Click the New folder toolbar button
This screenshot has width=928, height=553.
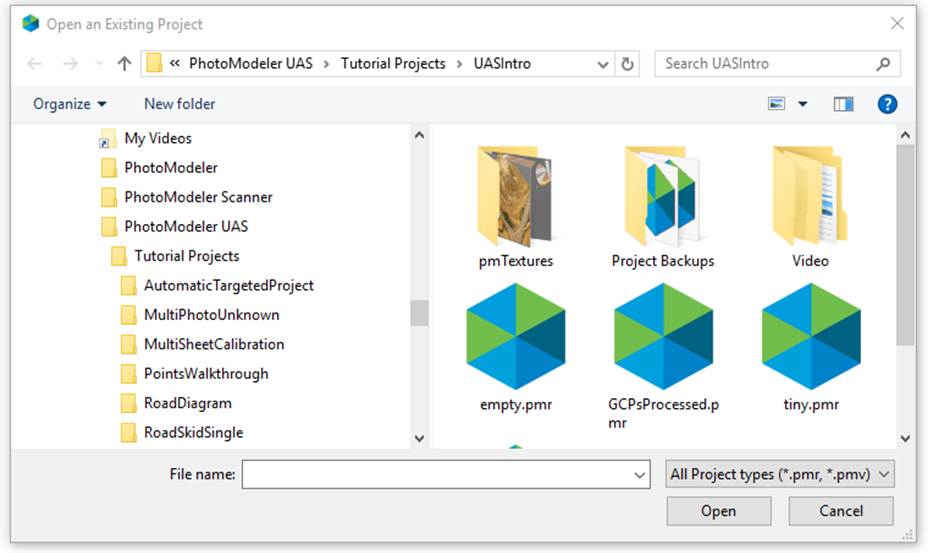click(x=179, y=104)
